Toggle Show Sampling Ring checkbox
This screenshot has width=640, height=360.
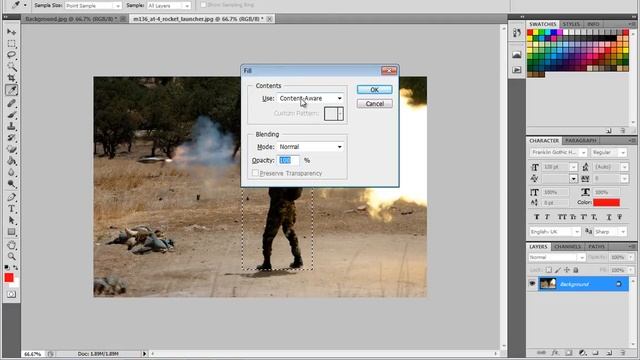coord(203,5)
